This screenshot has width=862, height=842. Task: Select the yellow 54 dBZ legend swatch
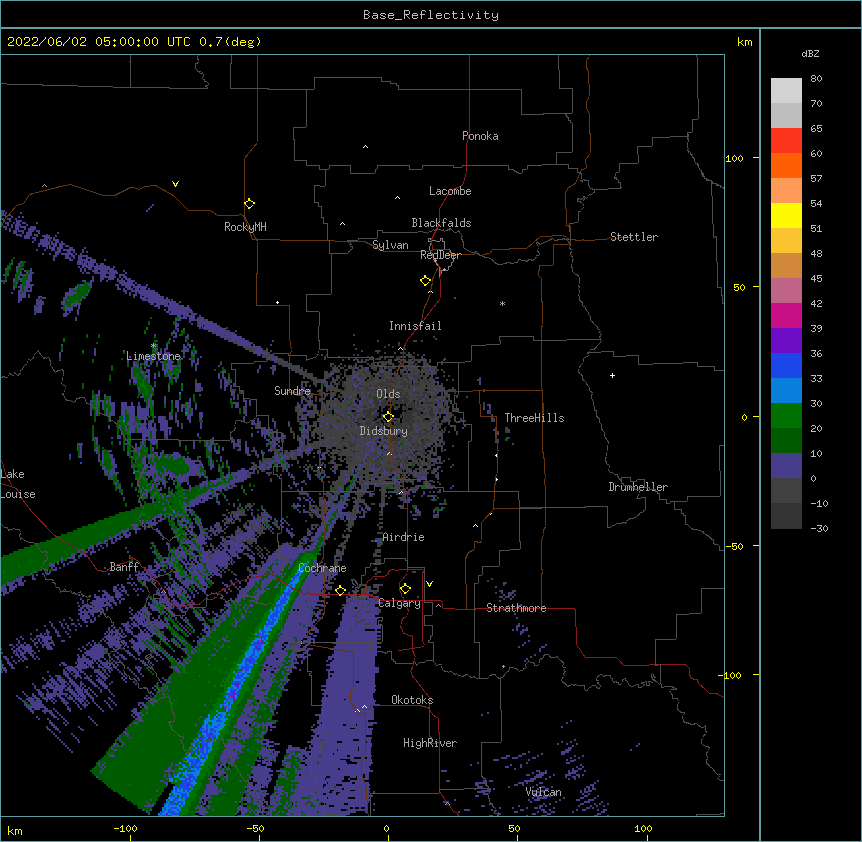point(786,215)
